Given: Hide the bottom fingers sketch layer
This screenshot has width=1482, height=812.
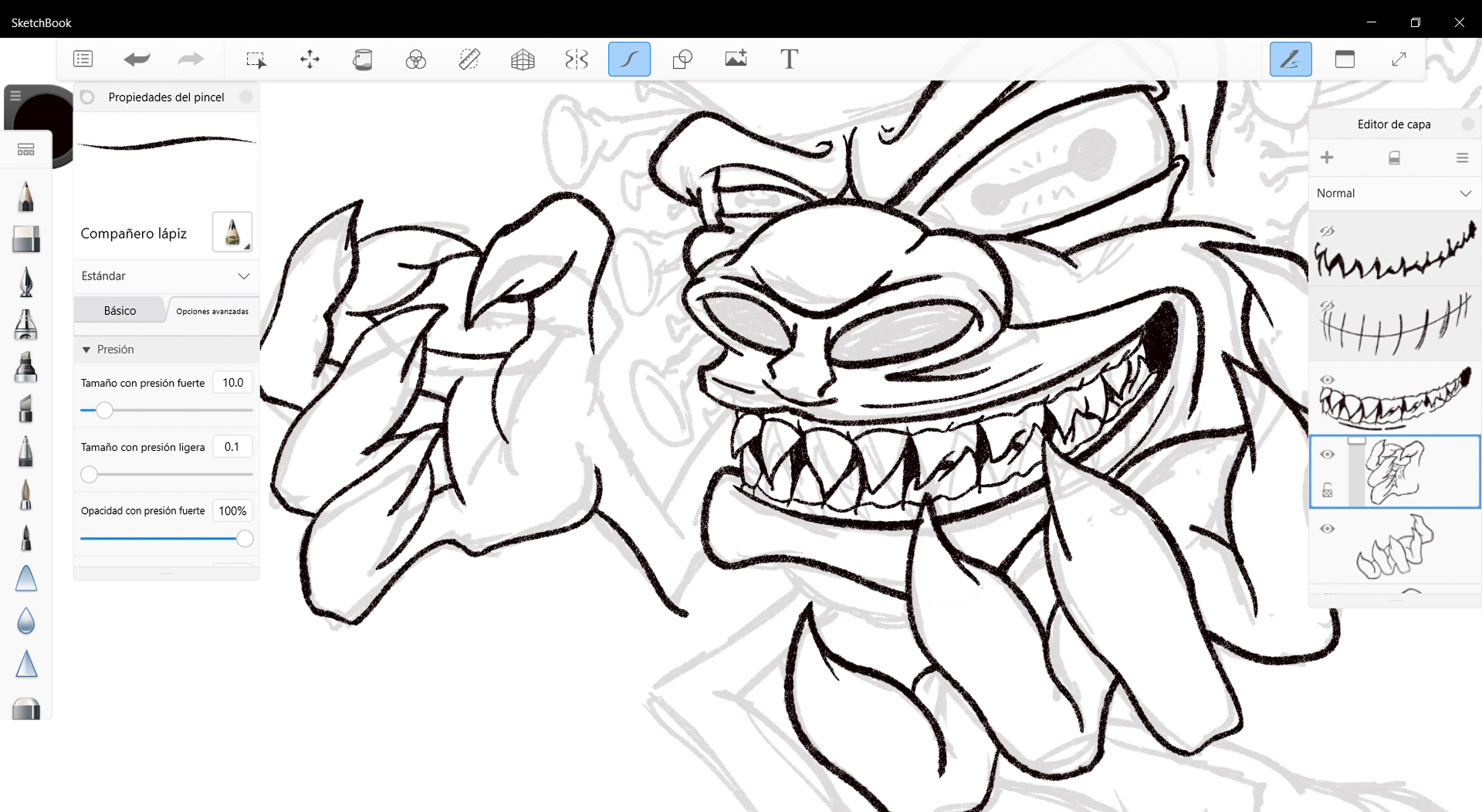Looking at the screenshot, I should pyautogui.click(x=1327, y=529).
